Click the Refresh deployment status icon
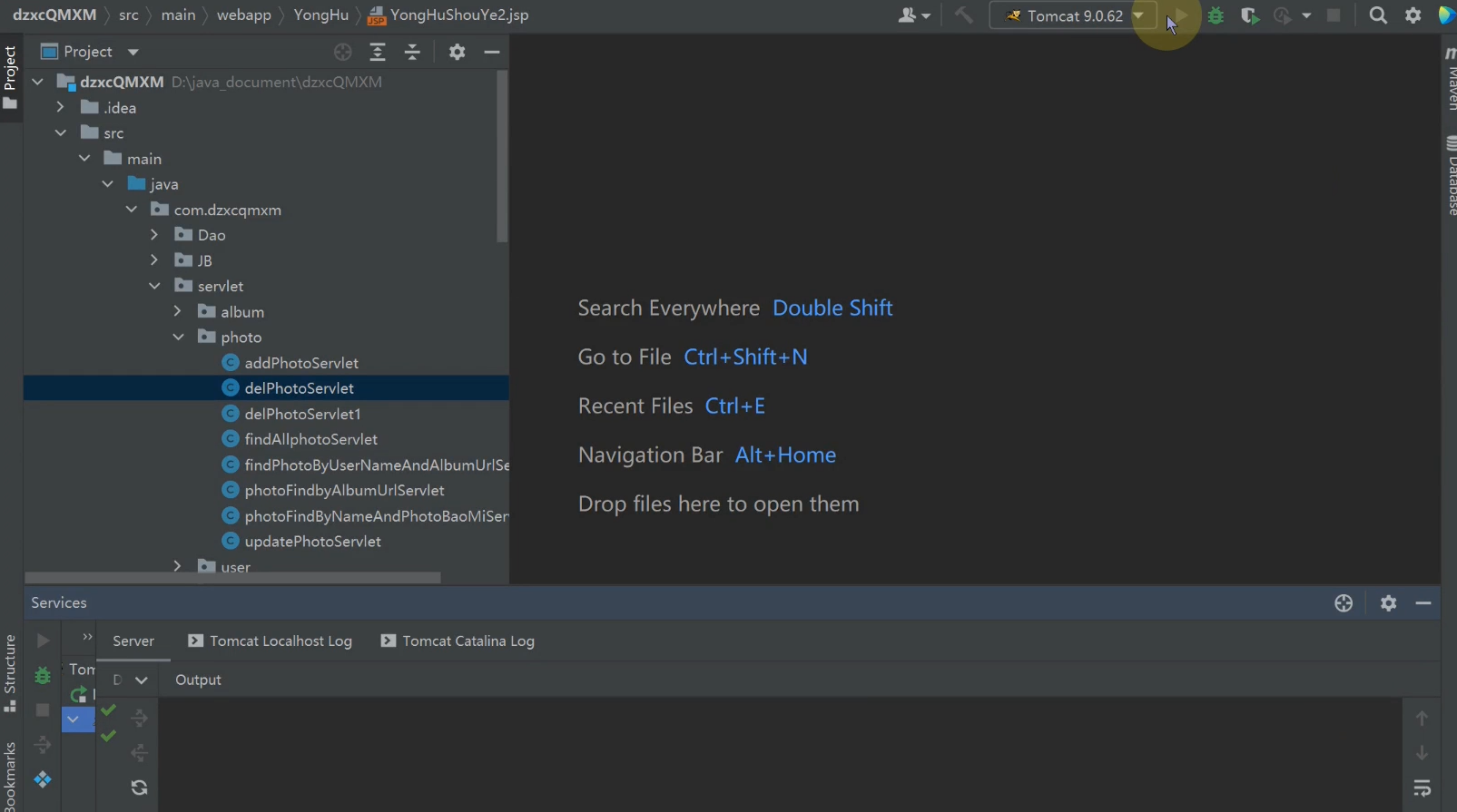The image size is (1457, 812). (139, 788)
